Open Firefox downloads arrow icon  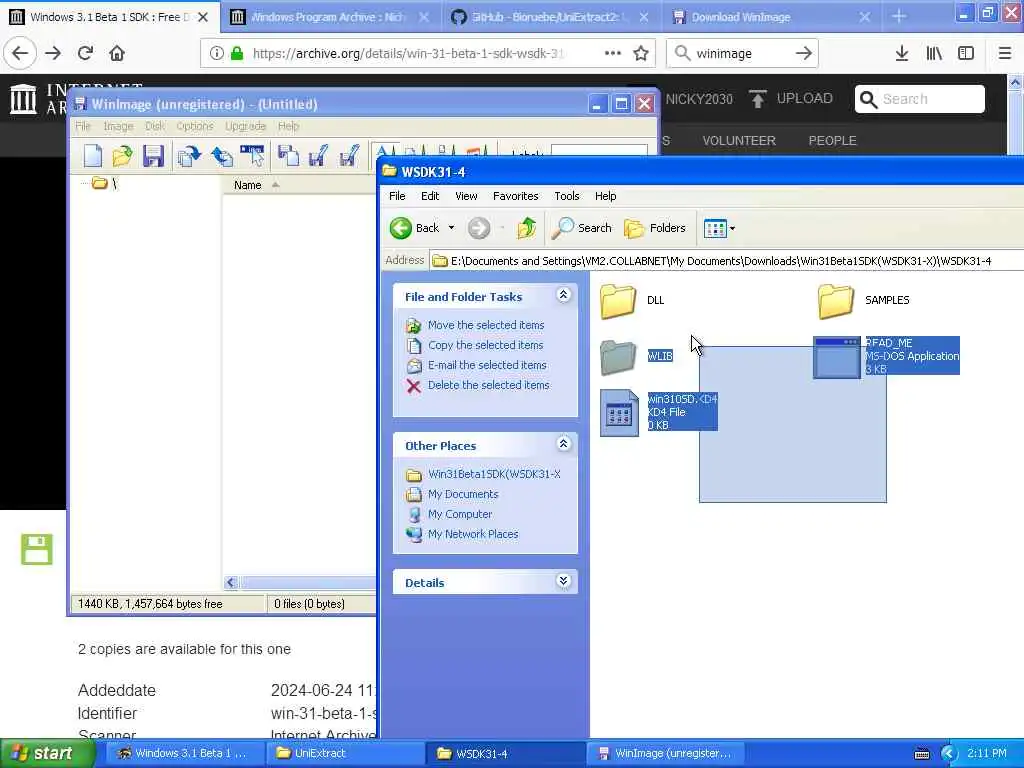(x=902, y=53)
